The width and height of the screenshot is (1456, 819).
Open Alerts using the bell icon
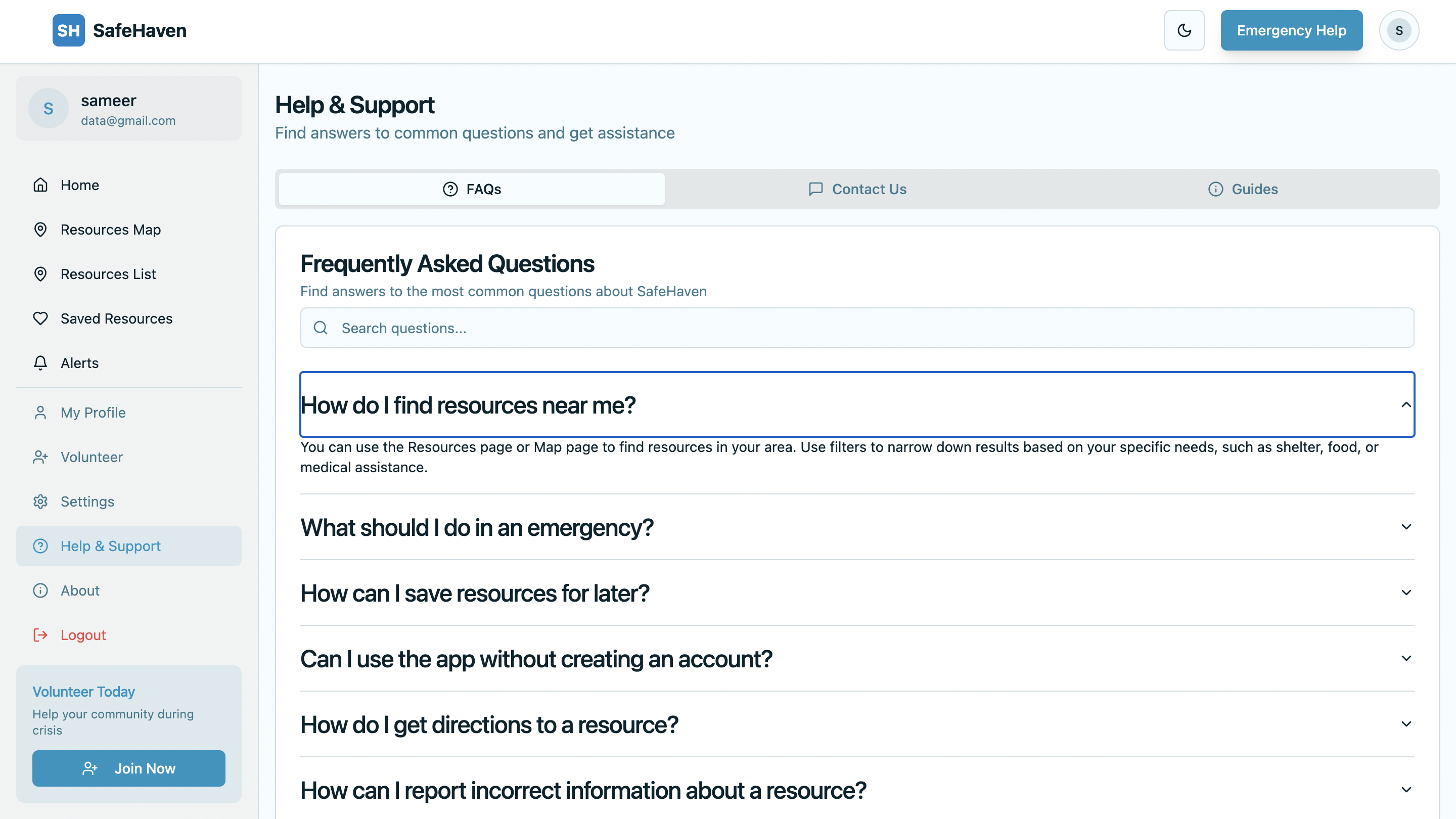[x=40, y=363]
